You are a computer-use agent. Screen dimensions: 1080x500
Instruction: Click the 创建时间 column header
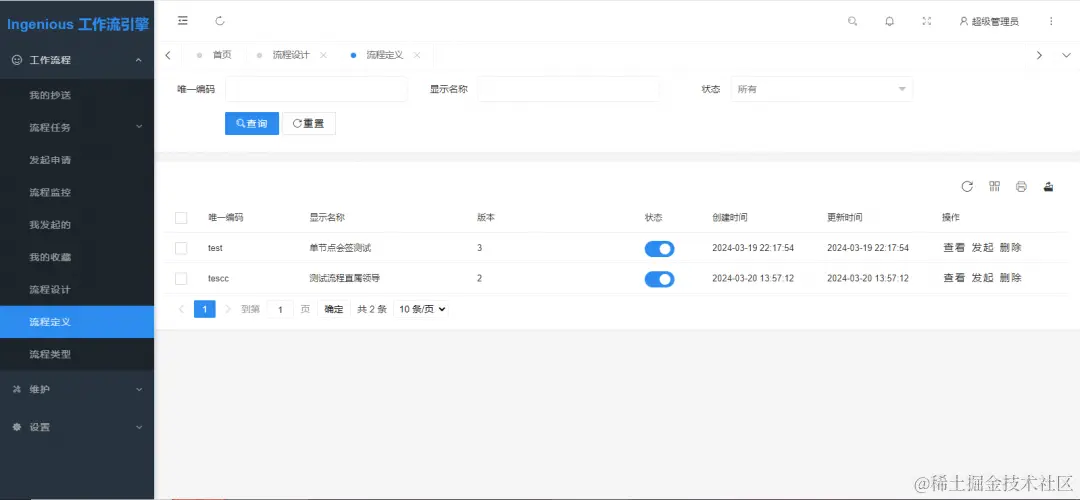coord(729,218)
